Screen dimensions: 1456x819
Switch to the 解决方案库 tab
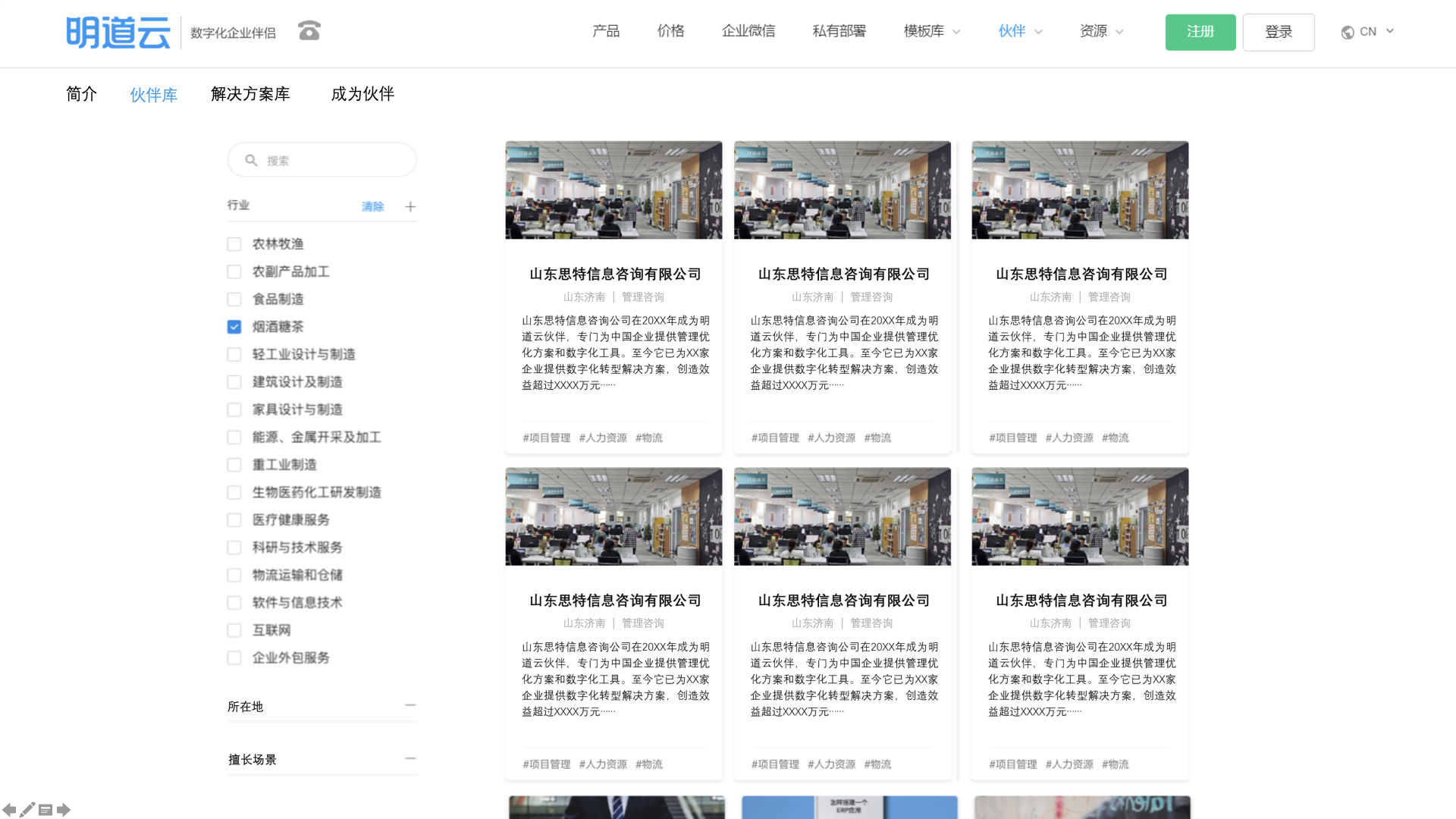click(250, 94)
